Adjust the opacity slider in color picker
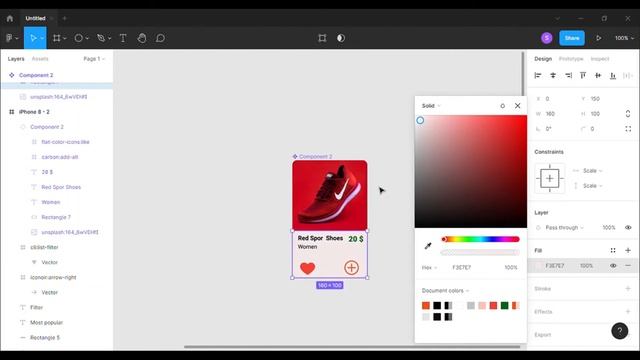This screenshot has width=640, height=360. pos(480,253)
